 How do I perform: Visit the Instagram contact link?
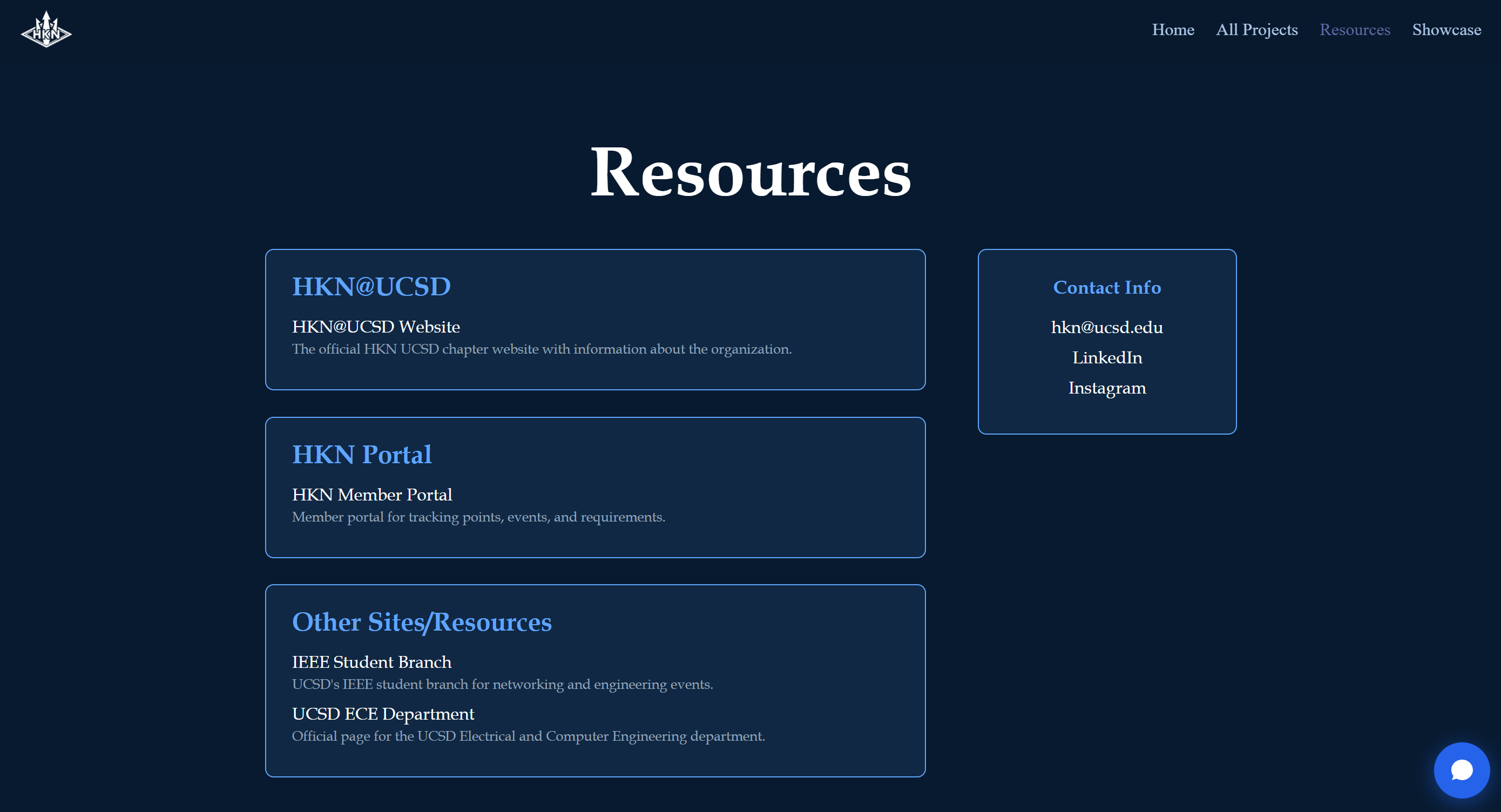click(1106, 388)
